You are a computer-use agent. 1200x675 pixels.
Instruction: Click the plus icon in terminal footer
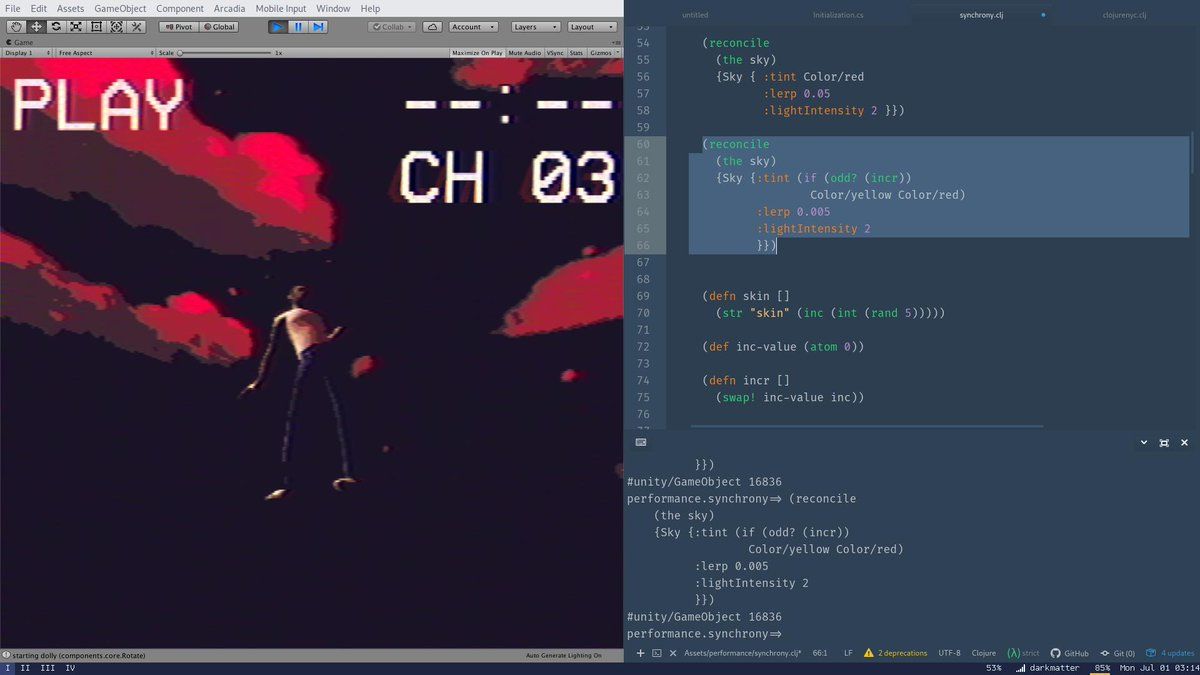(x=640, y=653)
